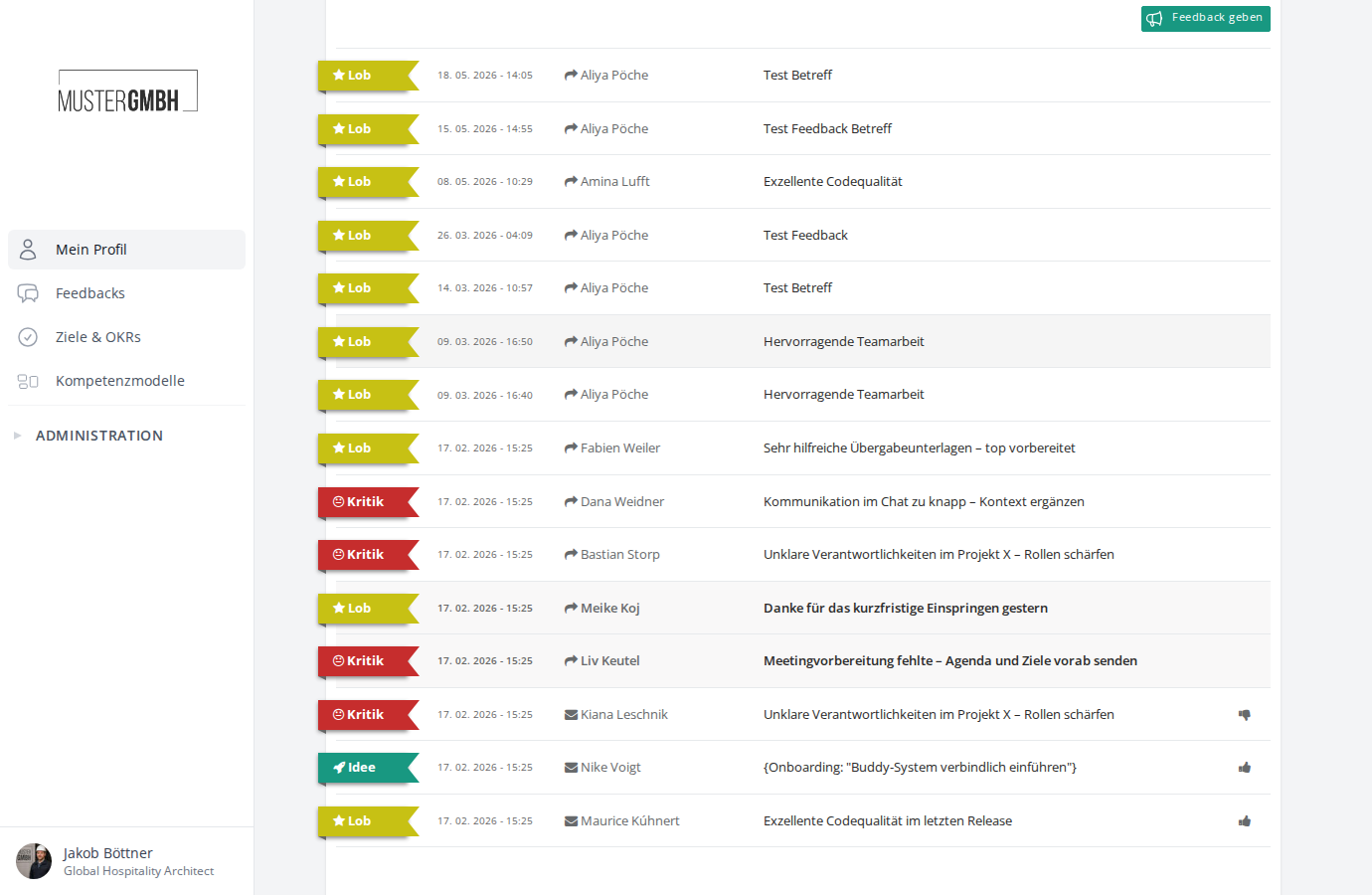Click 'Test Feedback' subject dated 26. 03. 2026
1372x895 pixels.
click(x=805, y=236)
